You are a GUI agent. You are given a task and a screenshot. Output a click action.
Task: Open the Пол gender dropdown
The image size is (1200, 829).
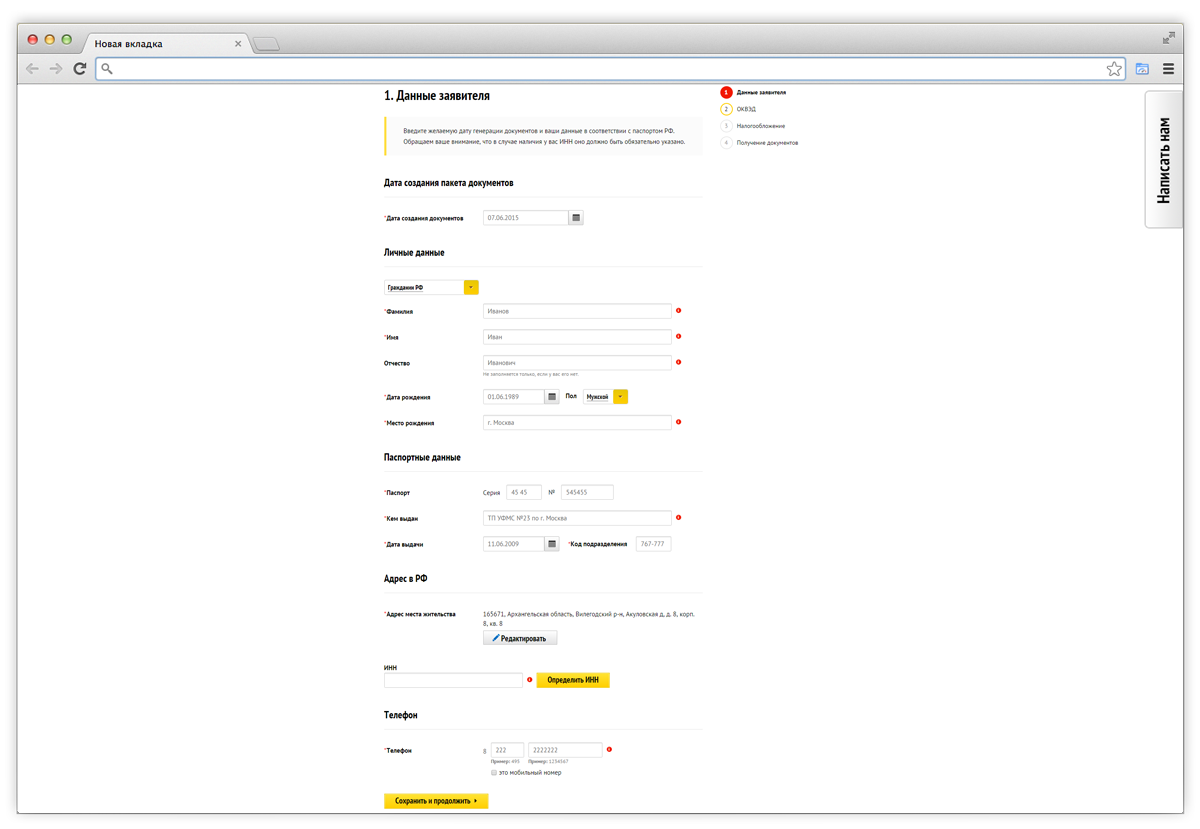[620, 397]
